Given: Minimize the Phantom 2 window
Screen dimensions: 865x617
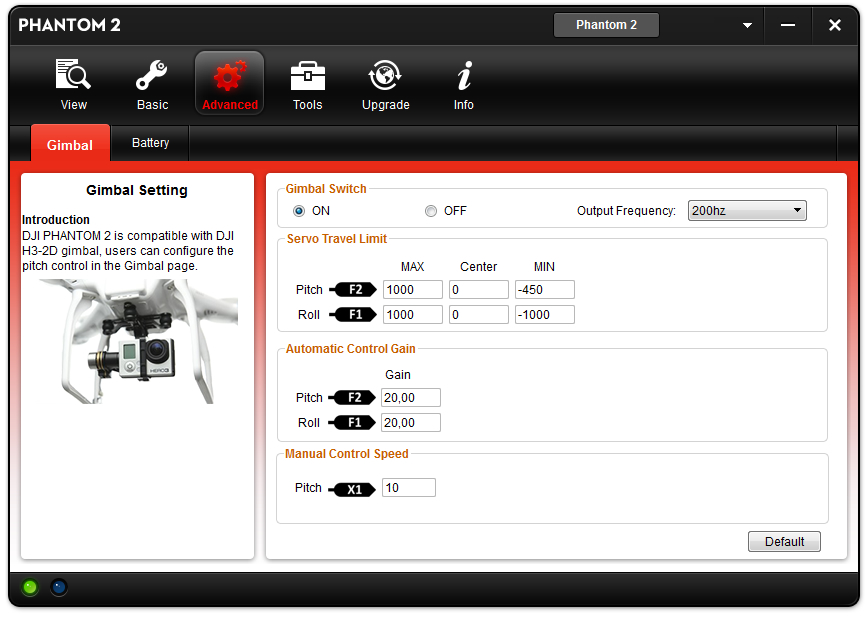Looking at the screenshot, I should click(x=788, y=25).
